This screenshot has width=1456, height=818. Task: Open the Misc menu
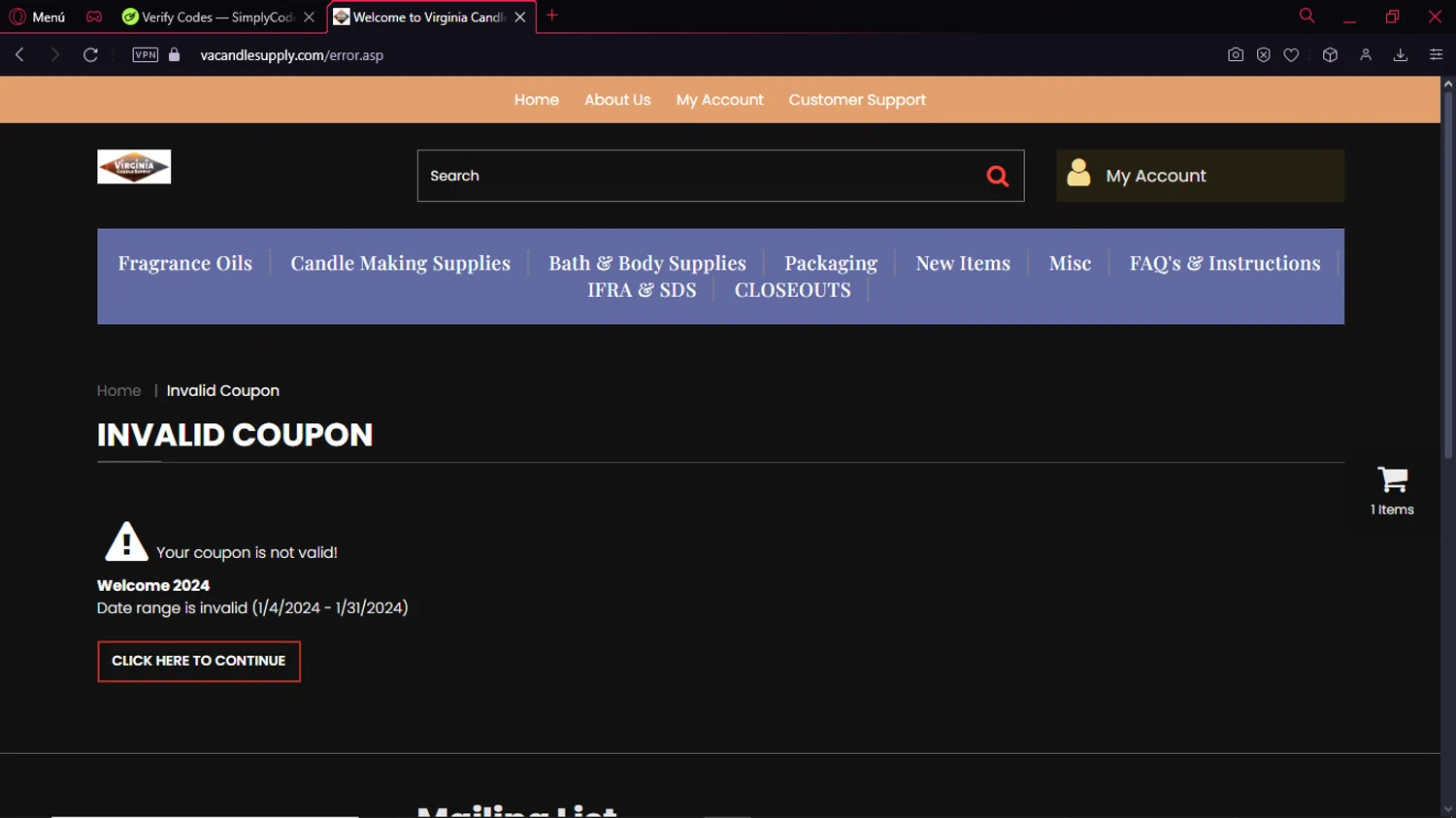(x=1070, y=263)
